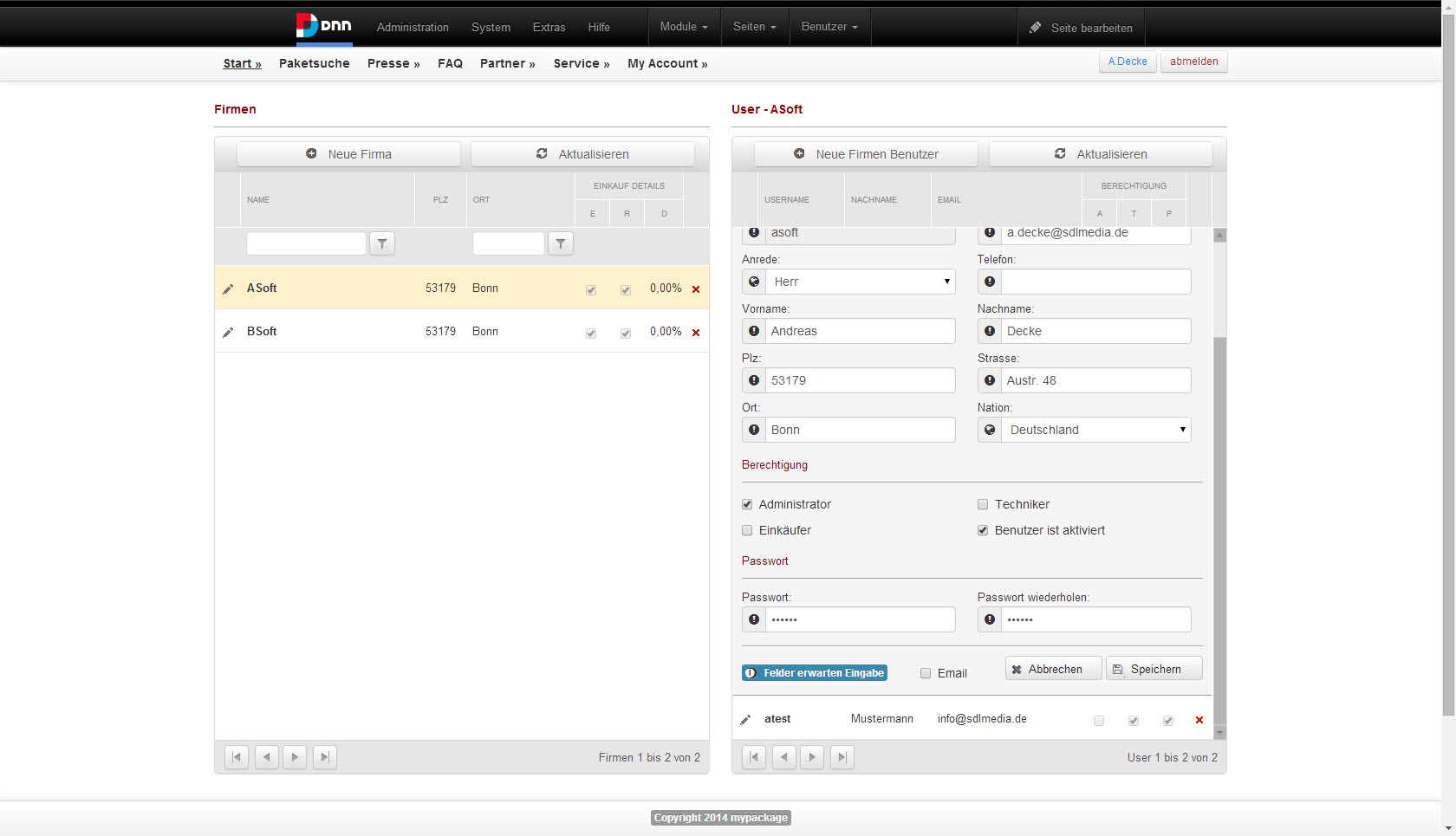Screen dimensions: 1456x836
Task: Delete BSoft using the red X icon
Action: tap(696, 333)
